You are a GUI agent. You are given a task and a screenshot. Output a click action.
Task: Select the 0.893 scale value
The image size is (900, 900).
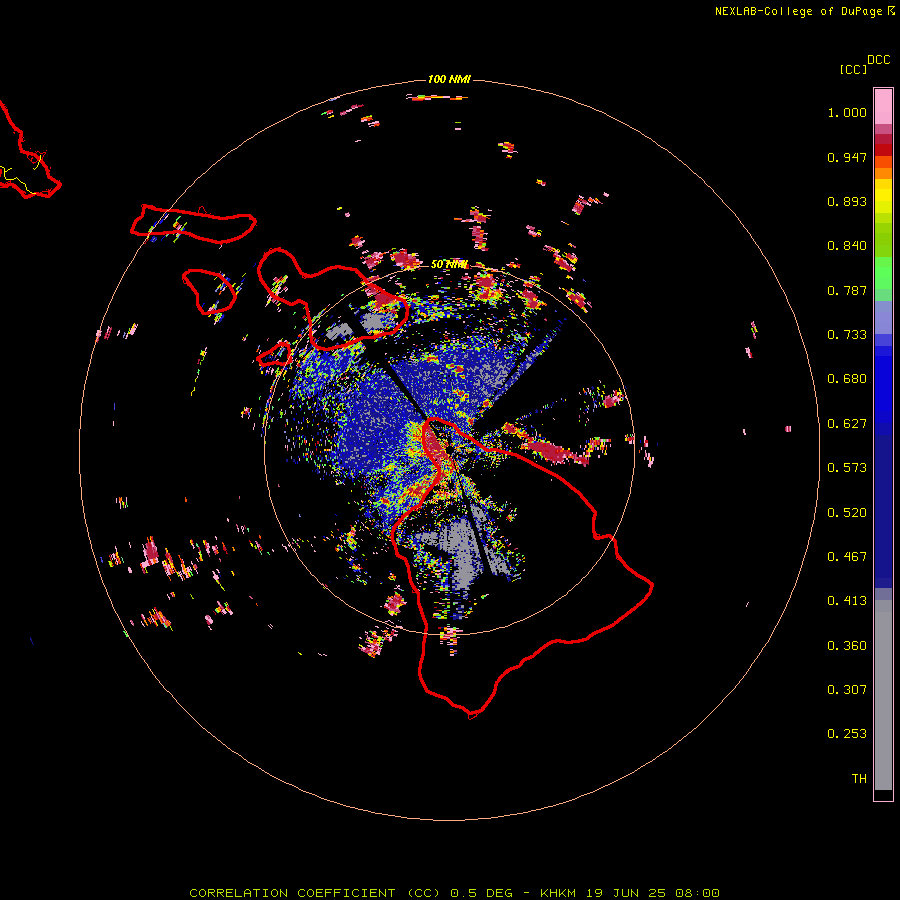[x=847, y=201]
